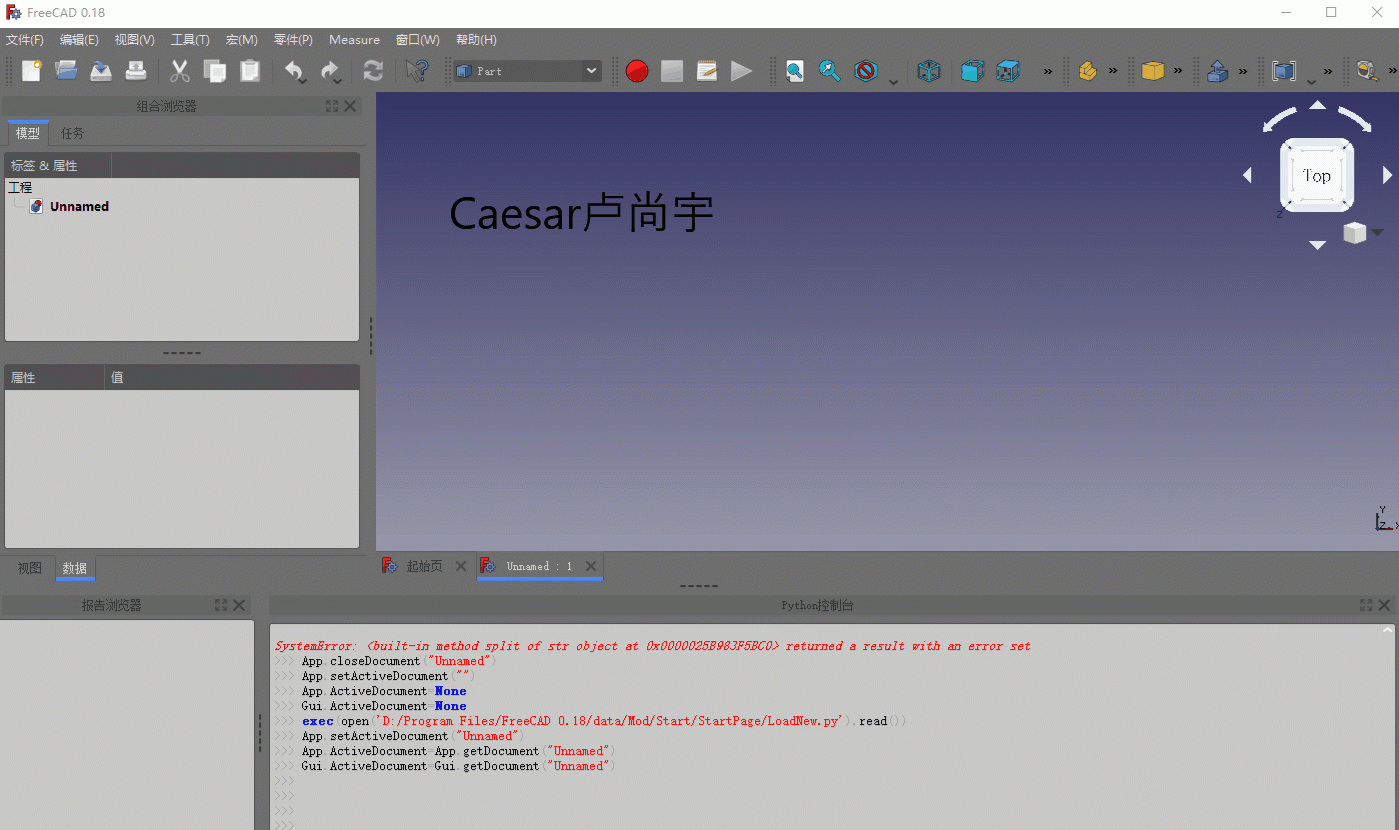This screenshot has height=830, width=1399.
Task: Fit selection in view
Action: tap(830, 71)
